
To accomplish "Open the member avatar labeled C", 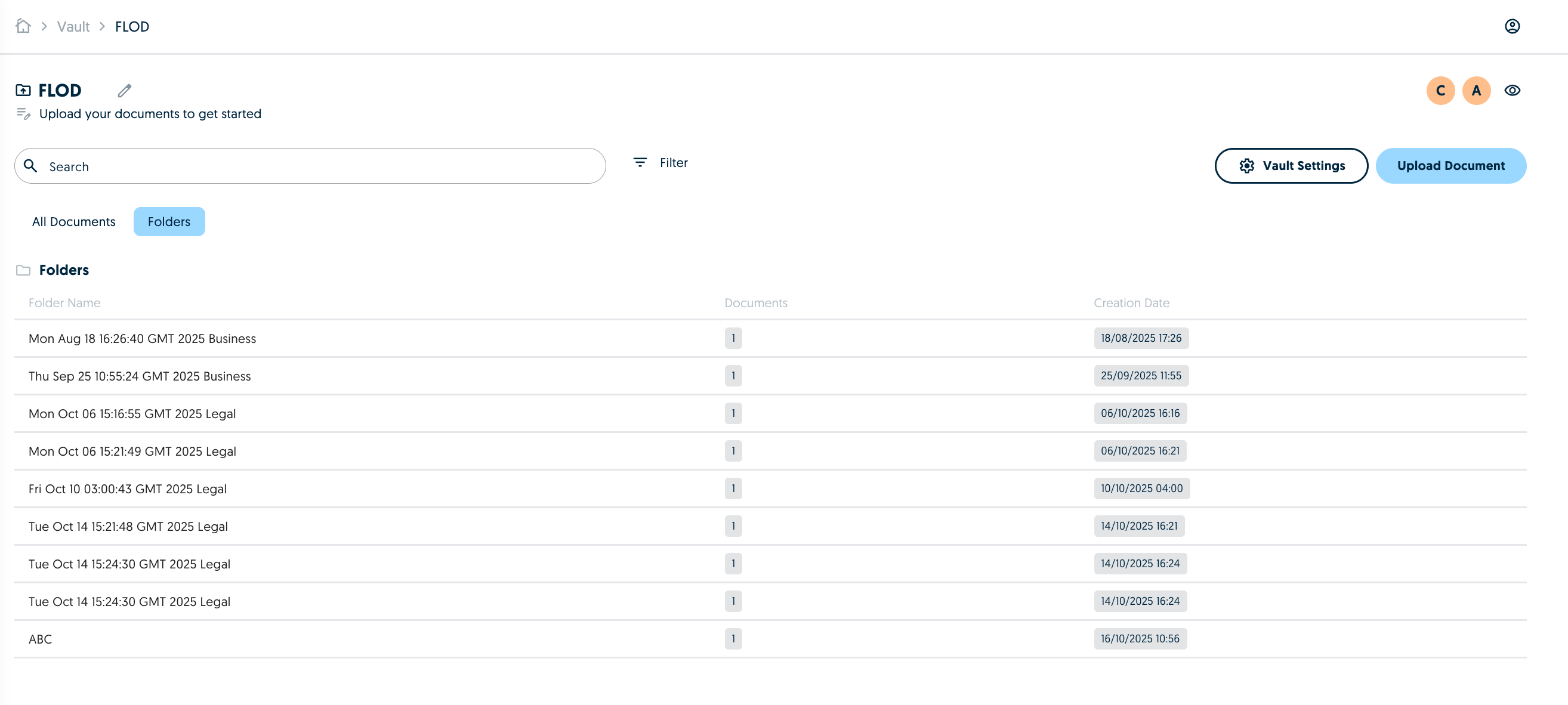I will pyautogui.click(x=1440, y=91).
